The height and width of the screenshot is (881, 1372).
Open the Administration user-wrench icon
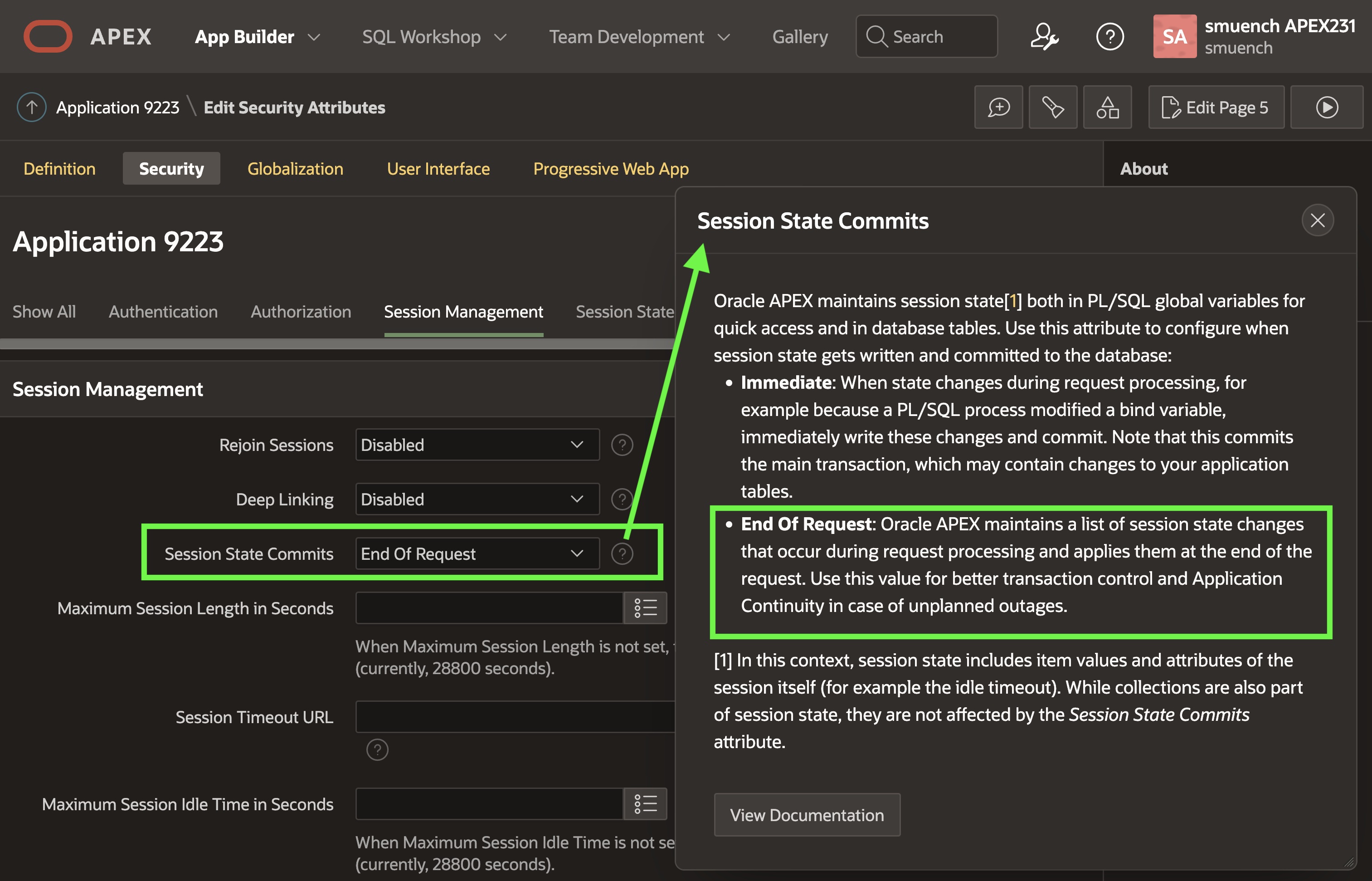coord(1044,37)
